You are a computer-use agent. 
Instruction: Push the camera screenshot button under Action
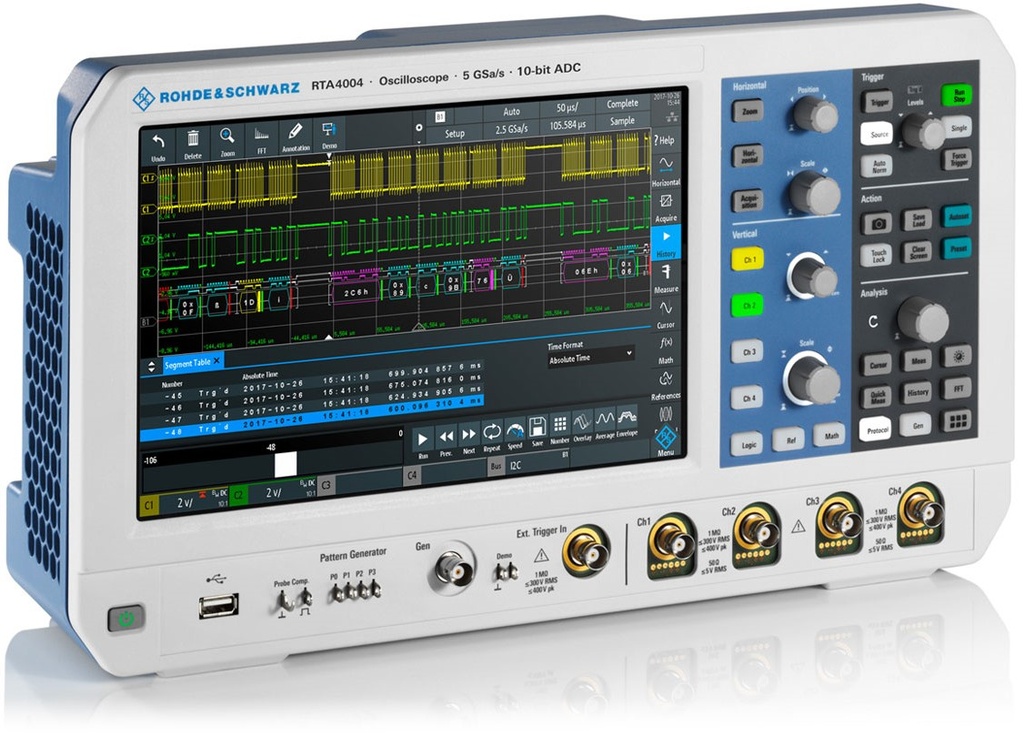click(878, 223)
